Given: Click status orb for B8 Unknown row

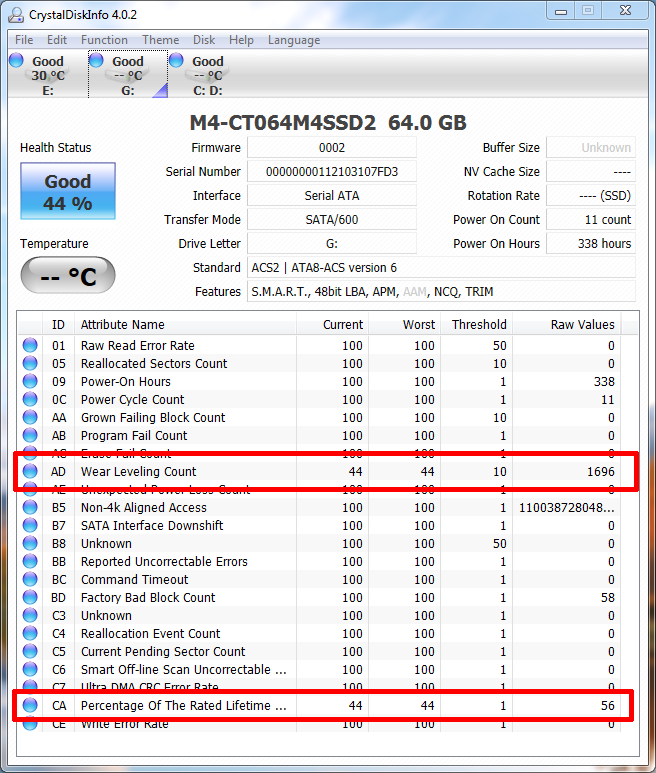Looking at the screenshot, I should tap(30, 543).
